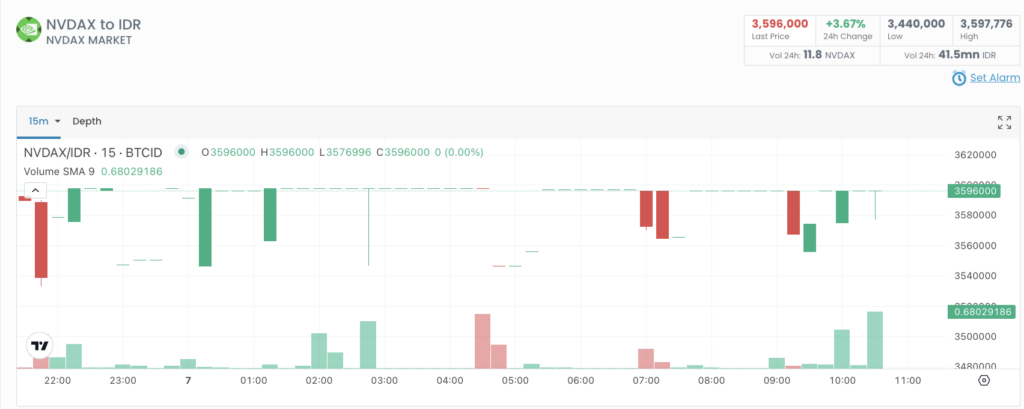Click the 01:00 time axis label
The width and height of the screenshot is (1024, 409).
(x=253, y=381)
